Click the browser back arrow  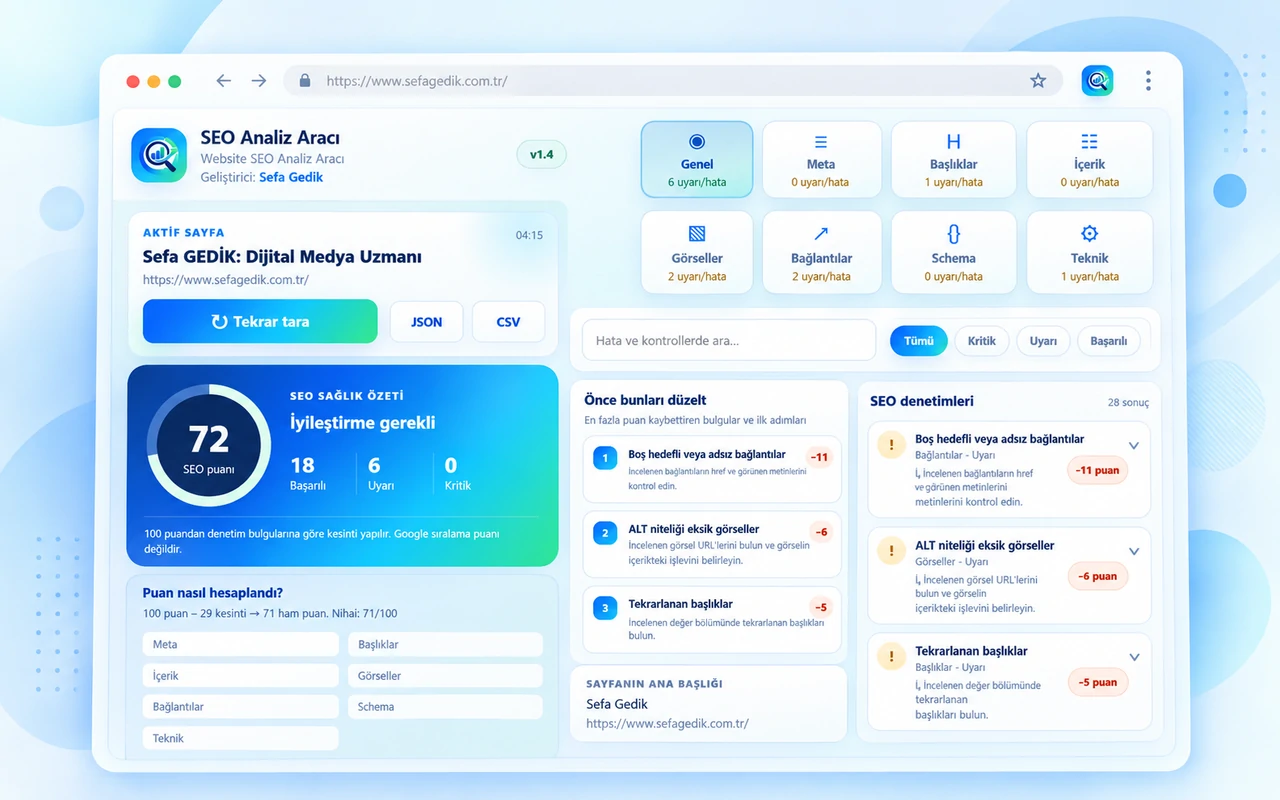coord(224,81)
